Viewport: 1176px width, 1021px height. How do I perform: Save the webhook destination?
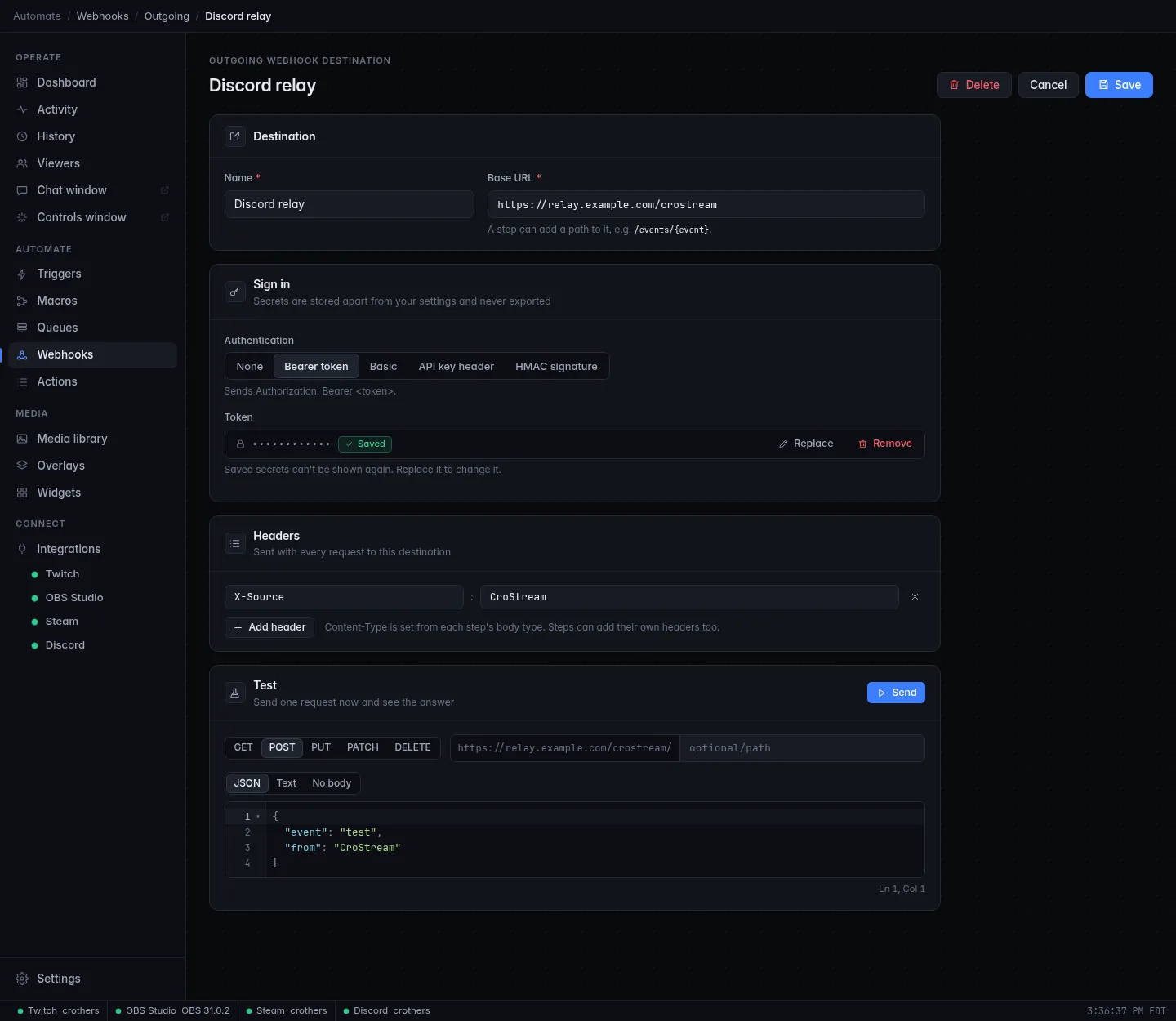pos(1119,85)
